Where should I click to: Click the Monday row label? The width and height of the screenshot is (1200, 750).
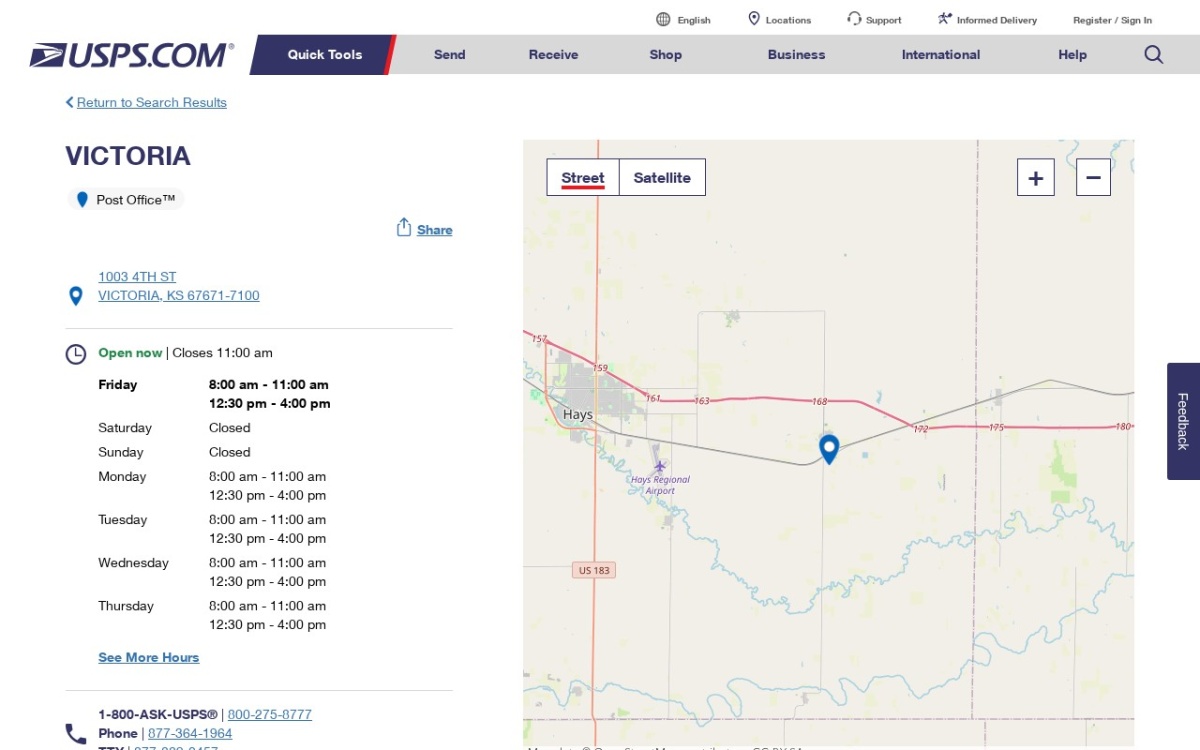(122, 476)
